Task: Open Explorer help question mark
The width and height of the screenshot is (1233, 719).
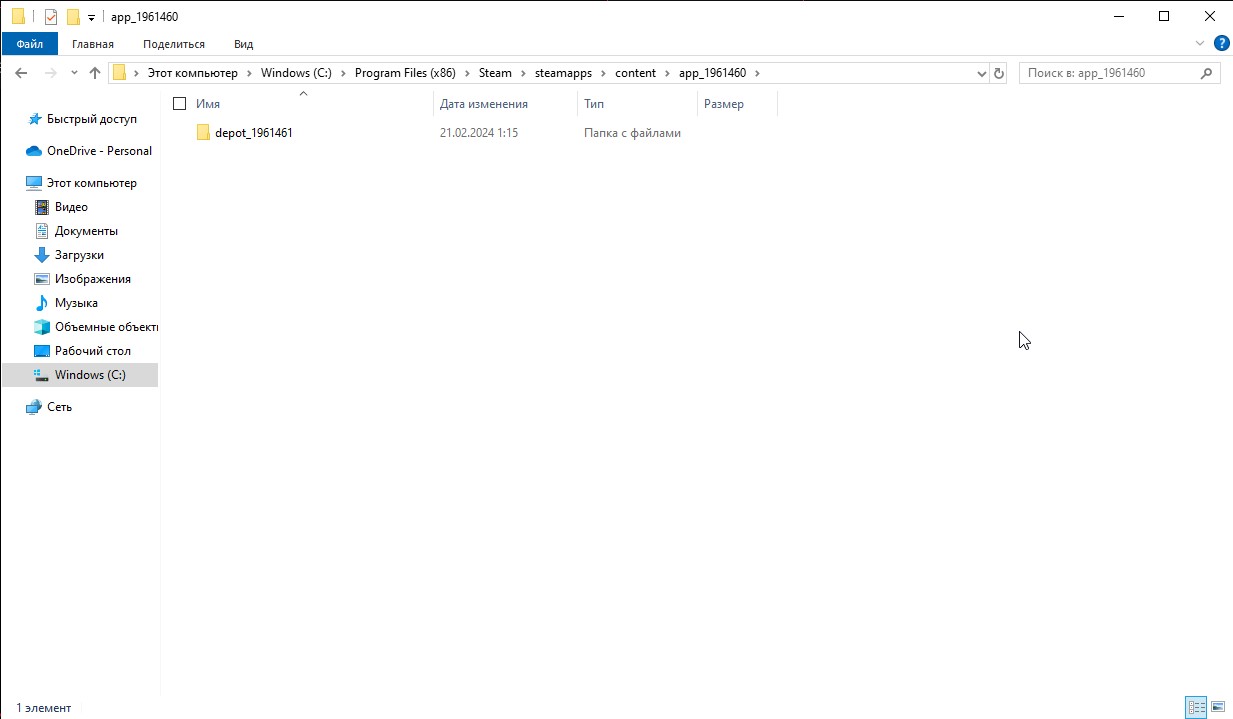Action: tap(1221, 44)
